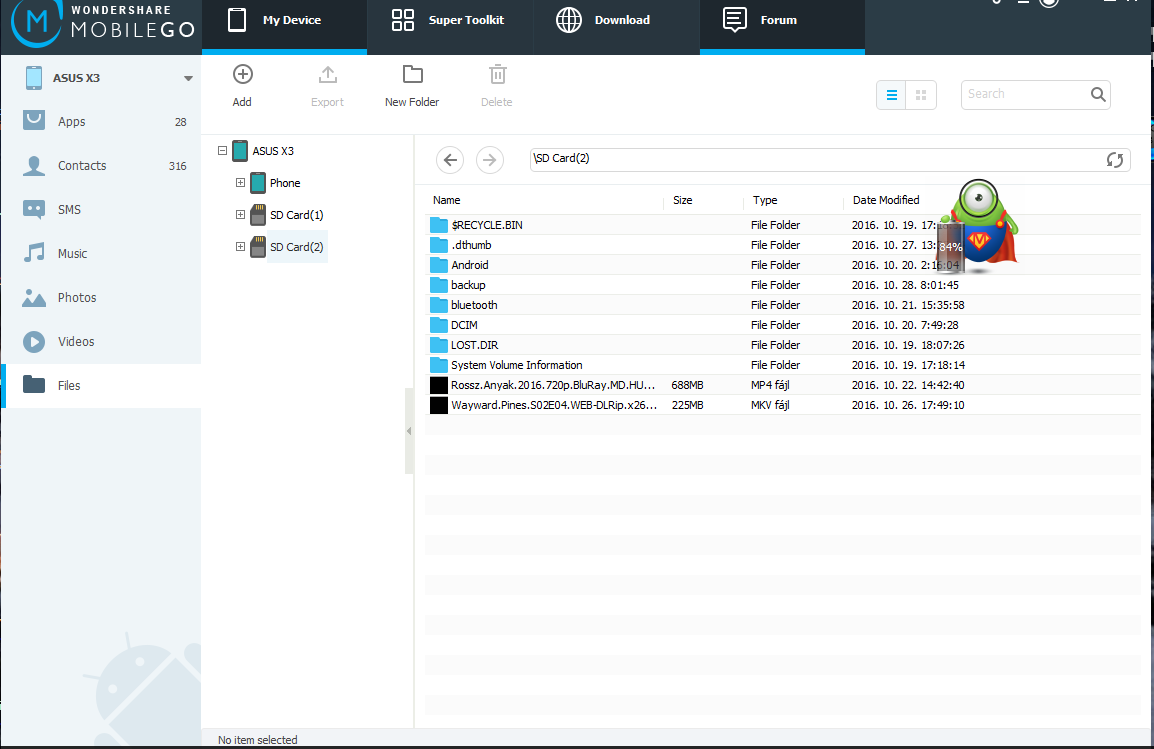Open Music in the sidebar
1154x749 pixels.
(101, 254)
